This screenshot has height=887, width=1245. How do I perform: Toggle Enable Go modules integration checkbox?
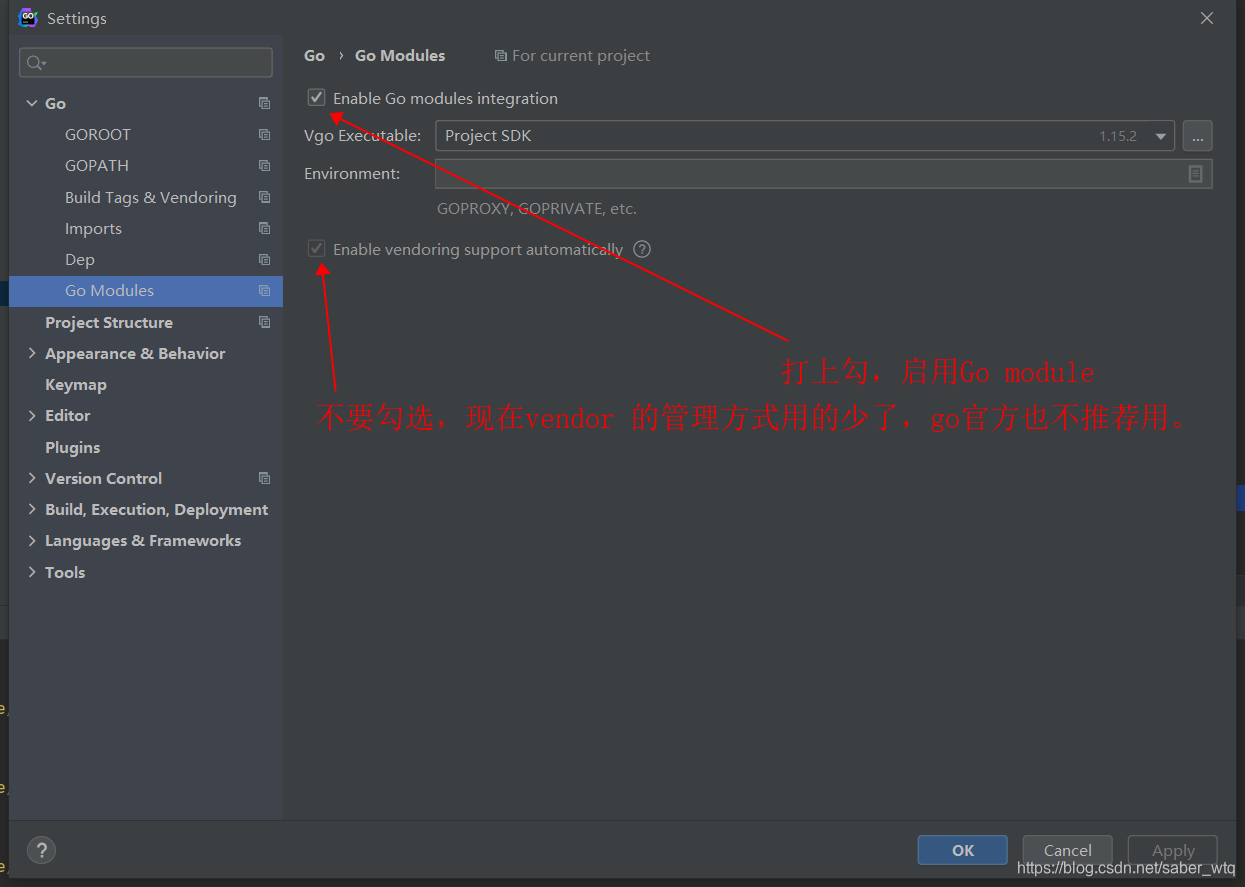click(317, 98)
